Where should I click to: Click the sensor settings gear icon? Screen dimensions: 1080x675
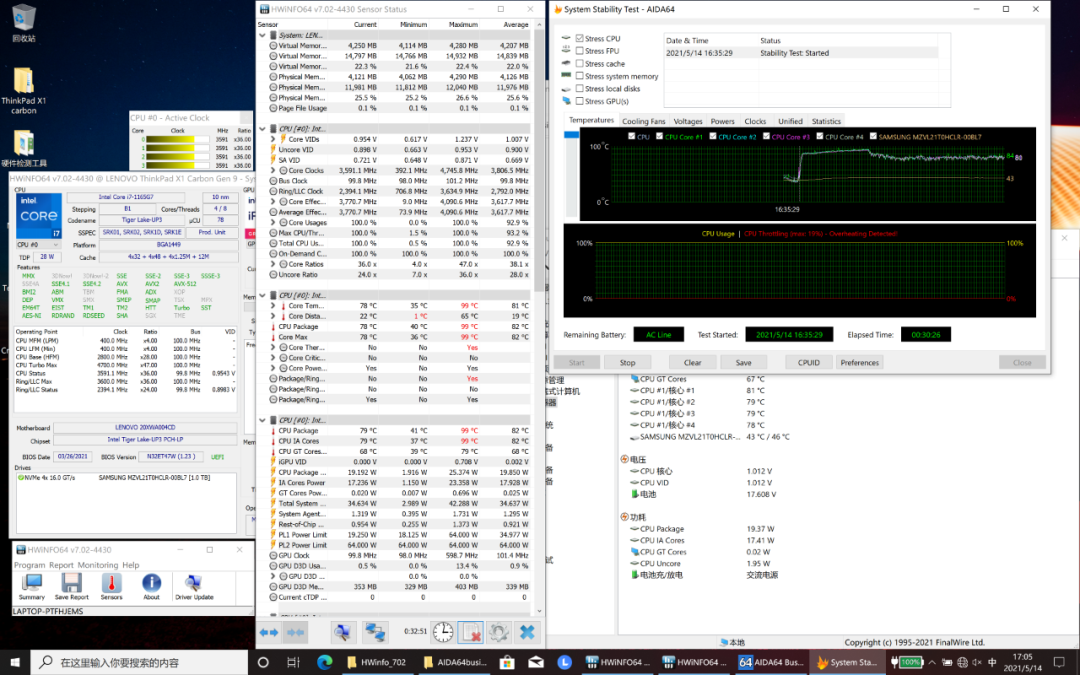pos(498,632)
